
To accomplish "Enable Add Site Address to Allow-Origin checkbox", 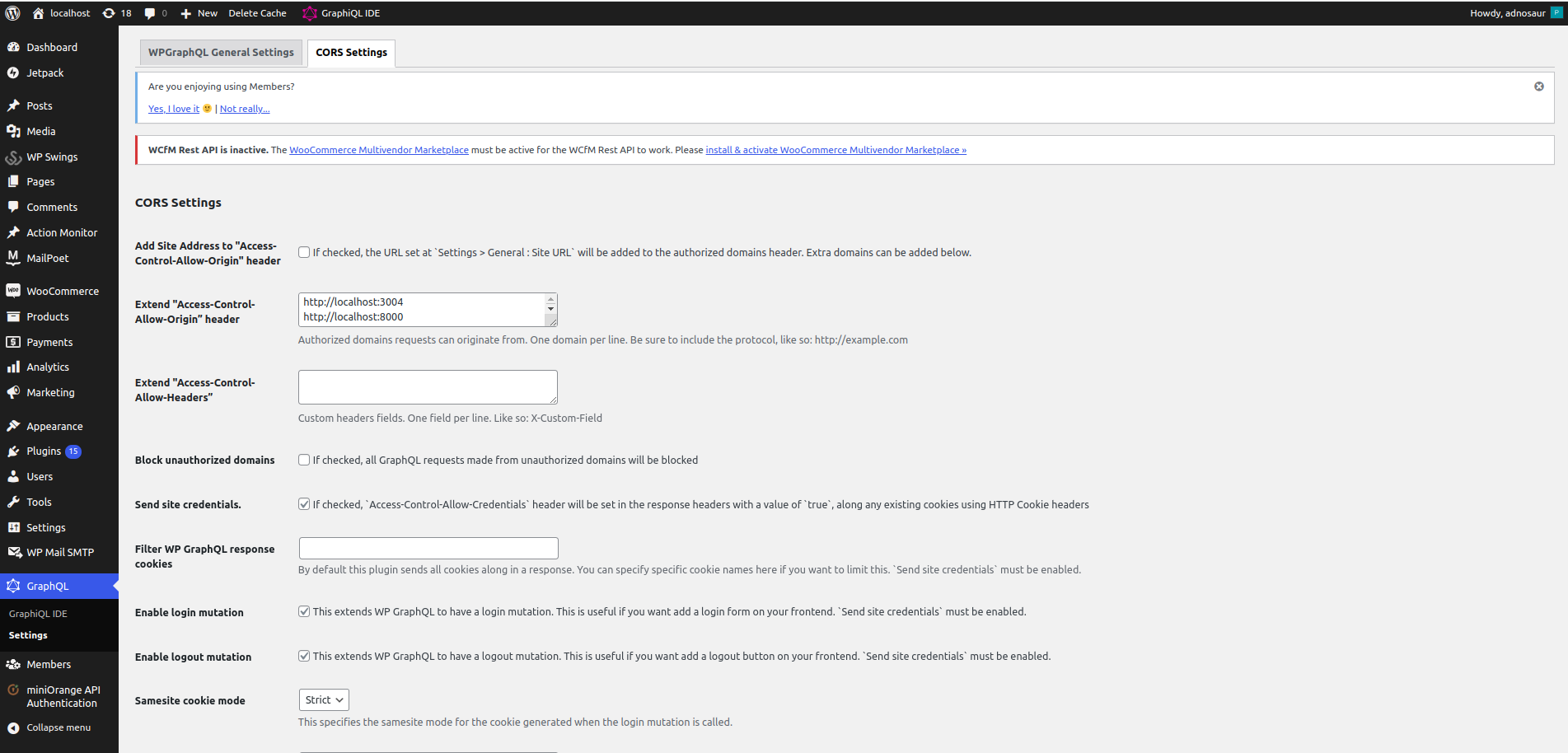I will (x=304, y=252).
